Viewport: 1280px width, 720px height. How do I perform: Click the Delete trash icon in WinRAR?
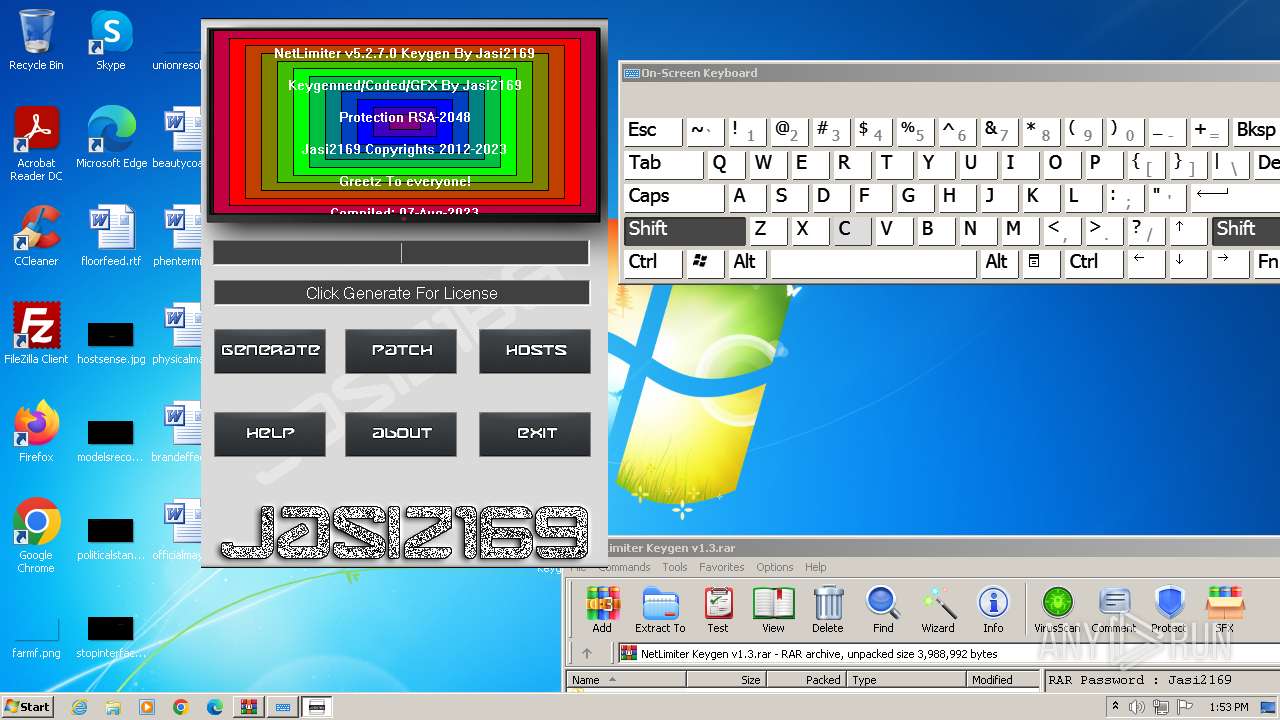click(828, 609)
